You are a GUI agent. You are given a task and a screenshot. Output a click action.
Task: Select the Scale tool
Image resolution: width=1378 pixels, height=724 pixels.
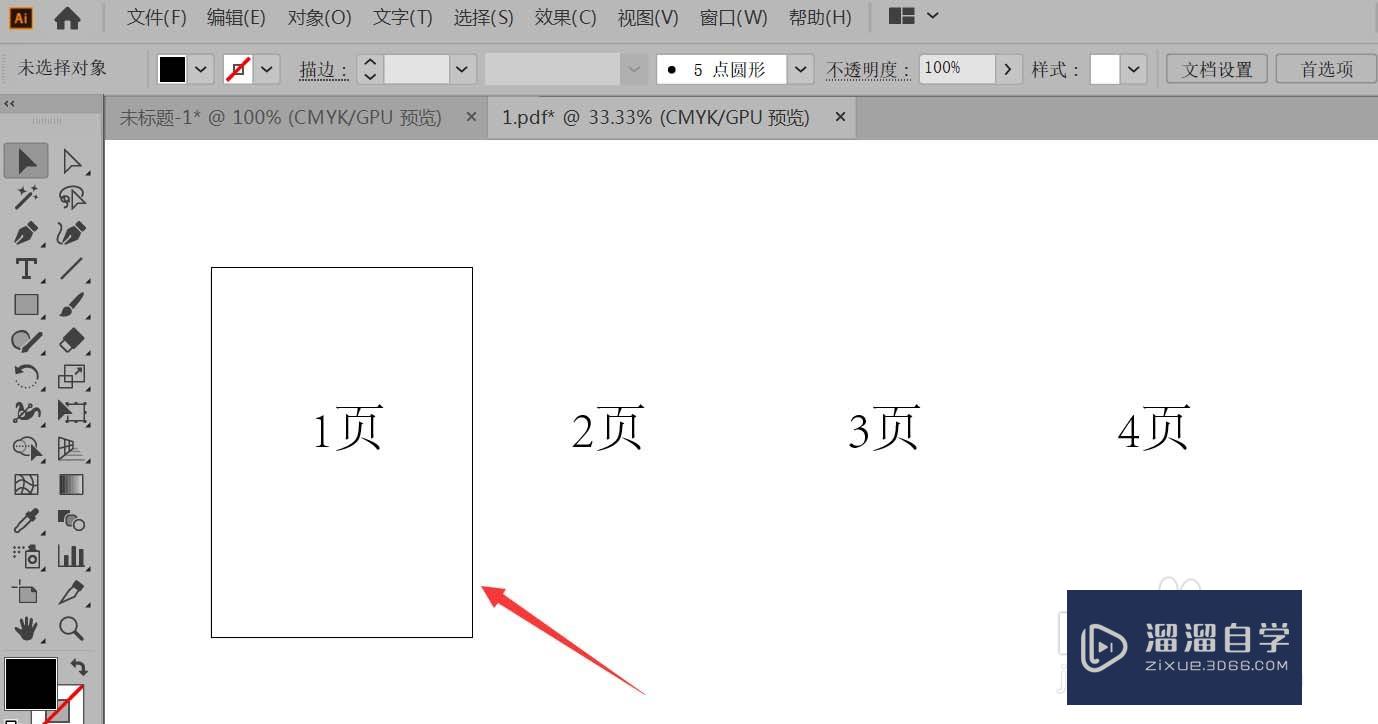[x=72, y=377]
